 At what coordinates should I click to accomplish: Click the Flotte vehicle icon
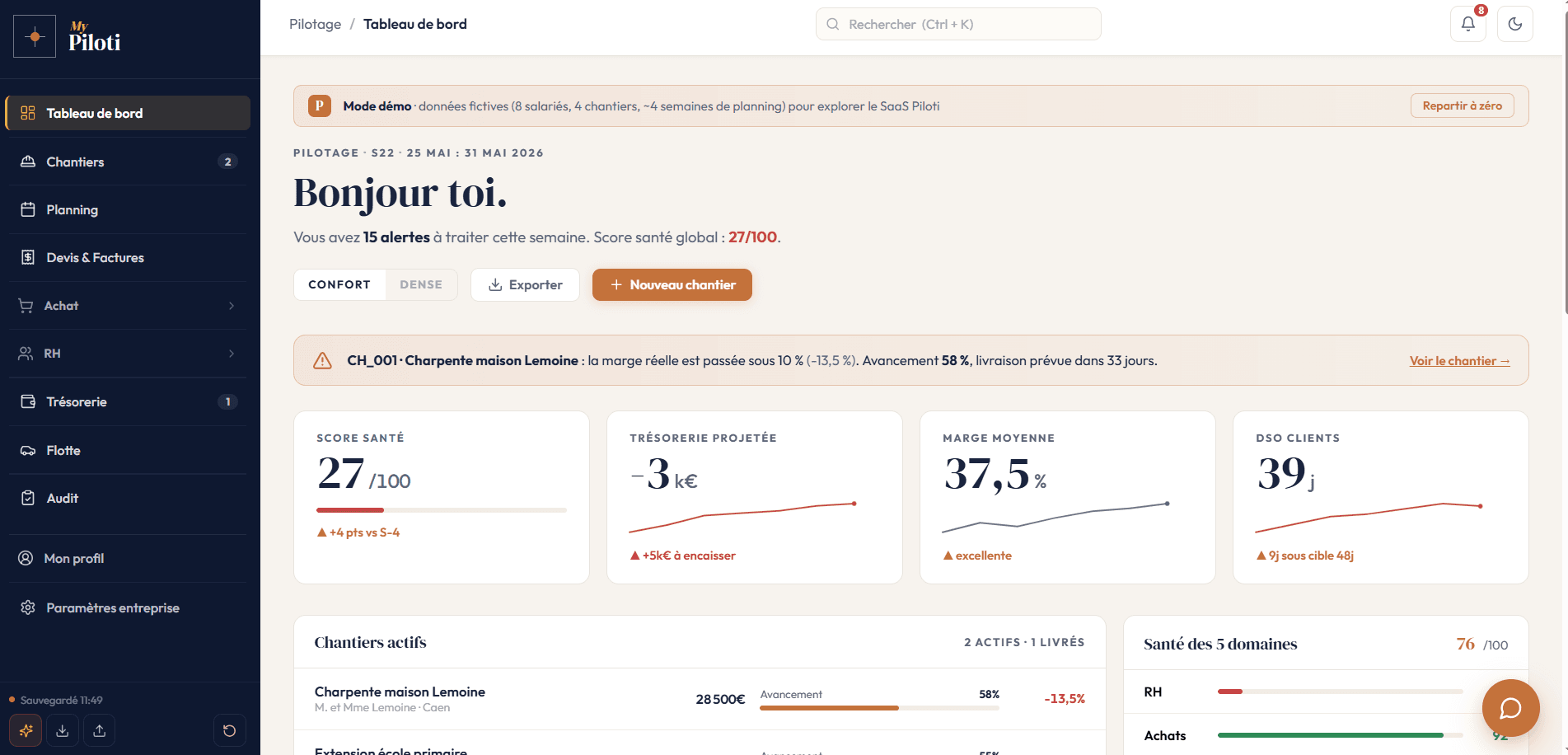pos(28,450)
